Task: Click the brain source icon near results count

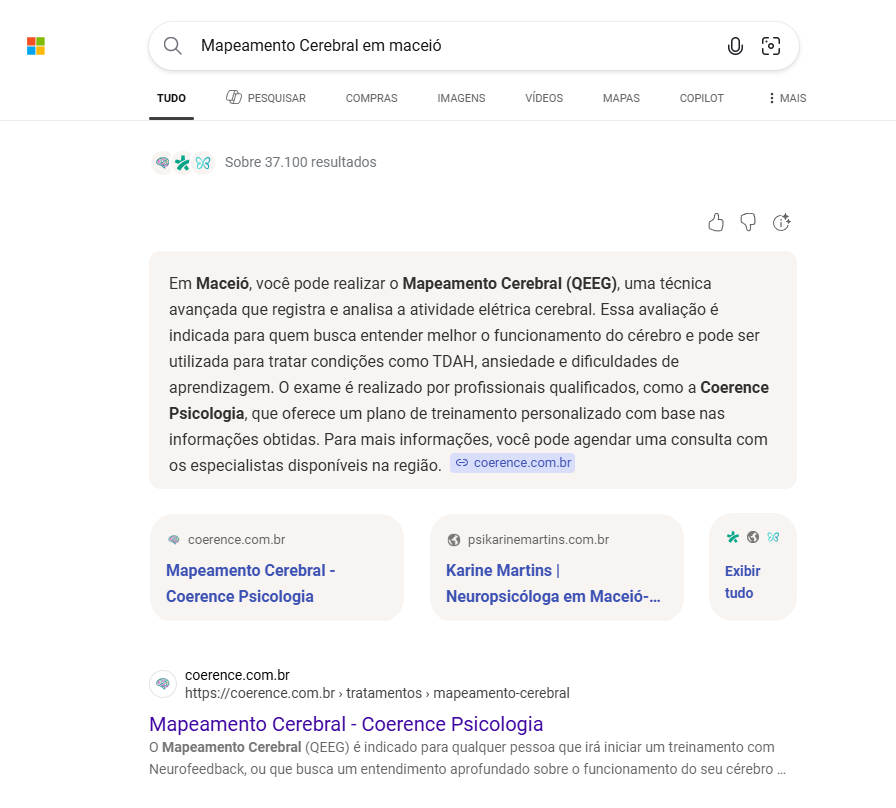Action: (162, 163)
